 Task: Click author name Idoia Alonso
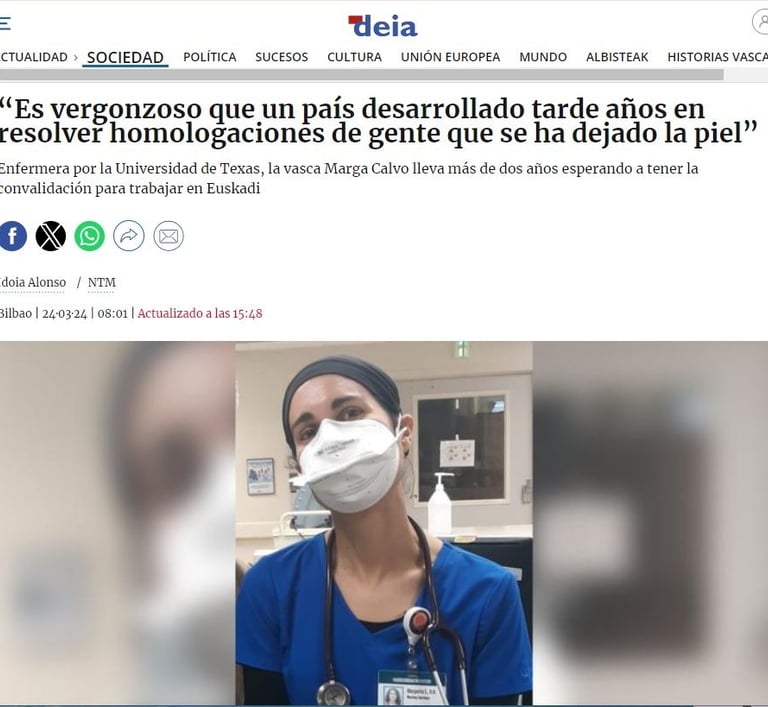32,283
